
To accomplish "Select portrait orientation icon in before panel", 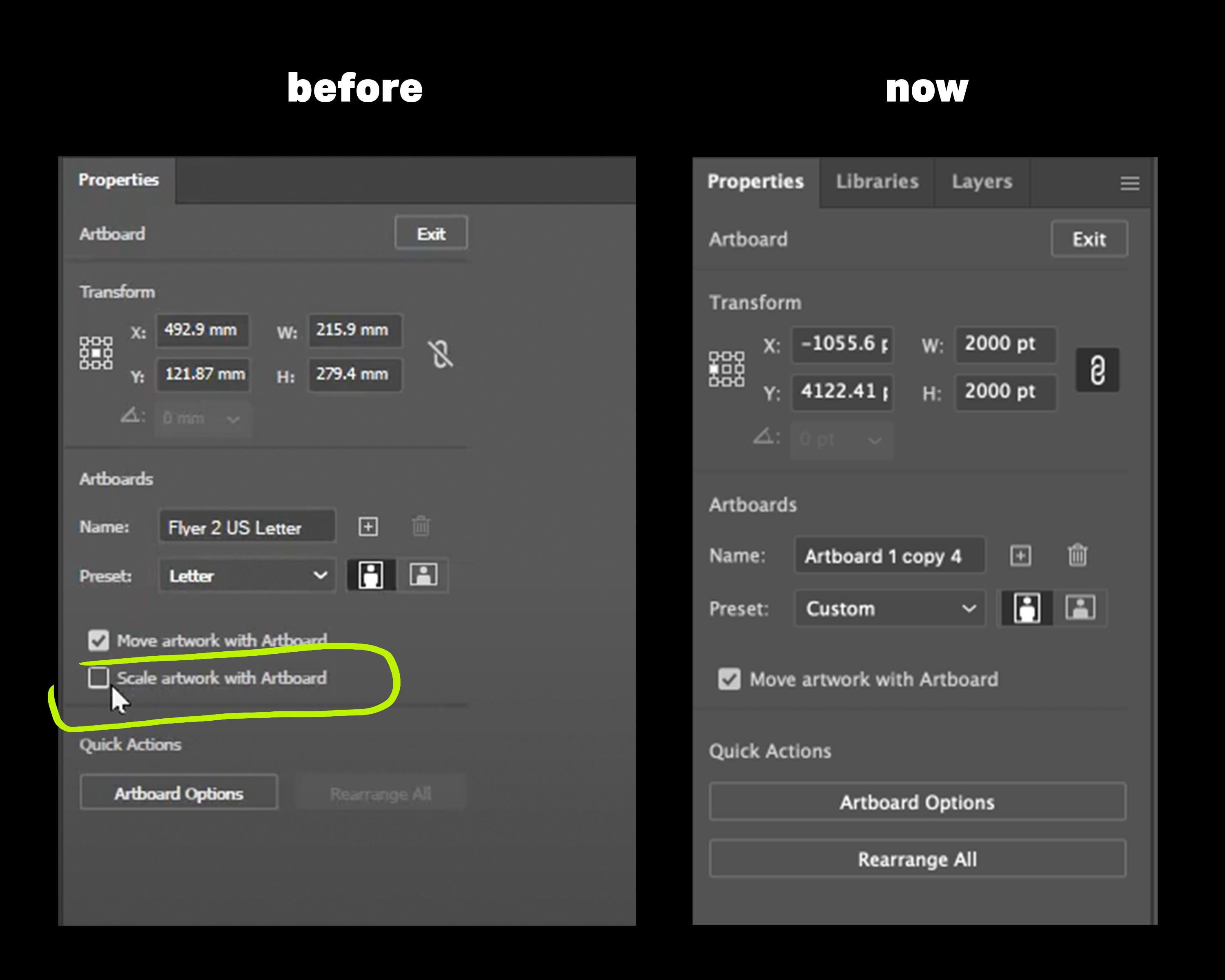I will 370,575.
